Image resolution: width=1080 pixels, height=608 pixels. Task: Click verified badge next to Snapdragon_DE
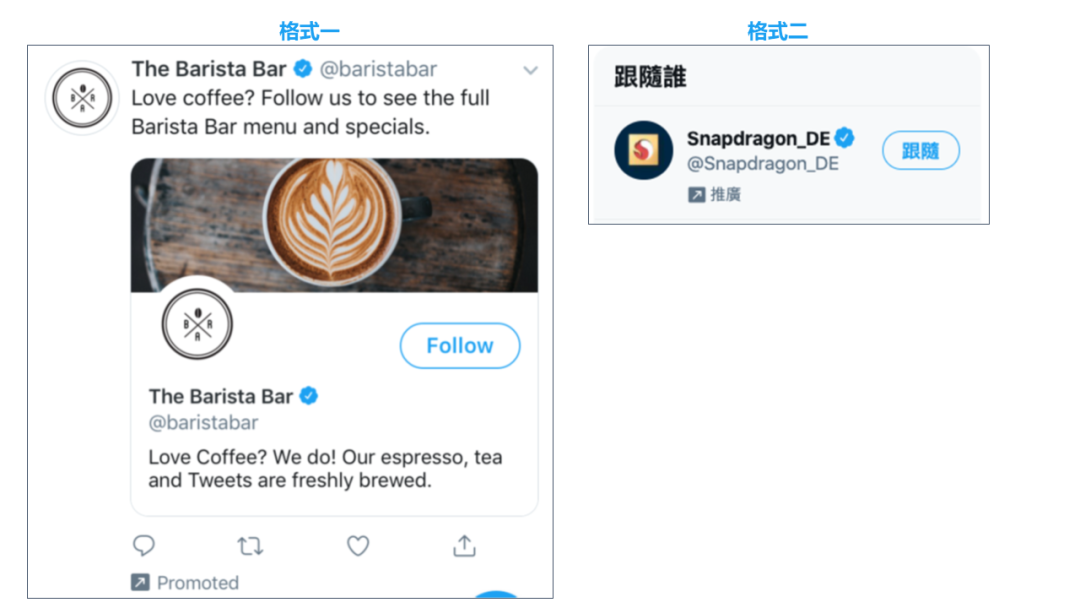click(x=844, y=138)
